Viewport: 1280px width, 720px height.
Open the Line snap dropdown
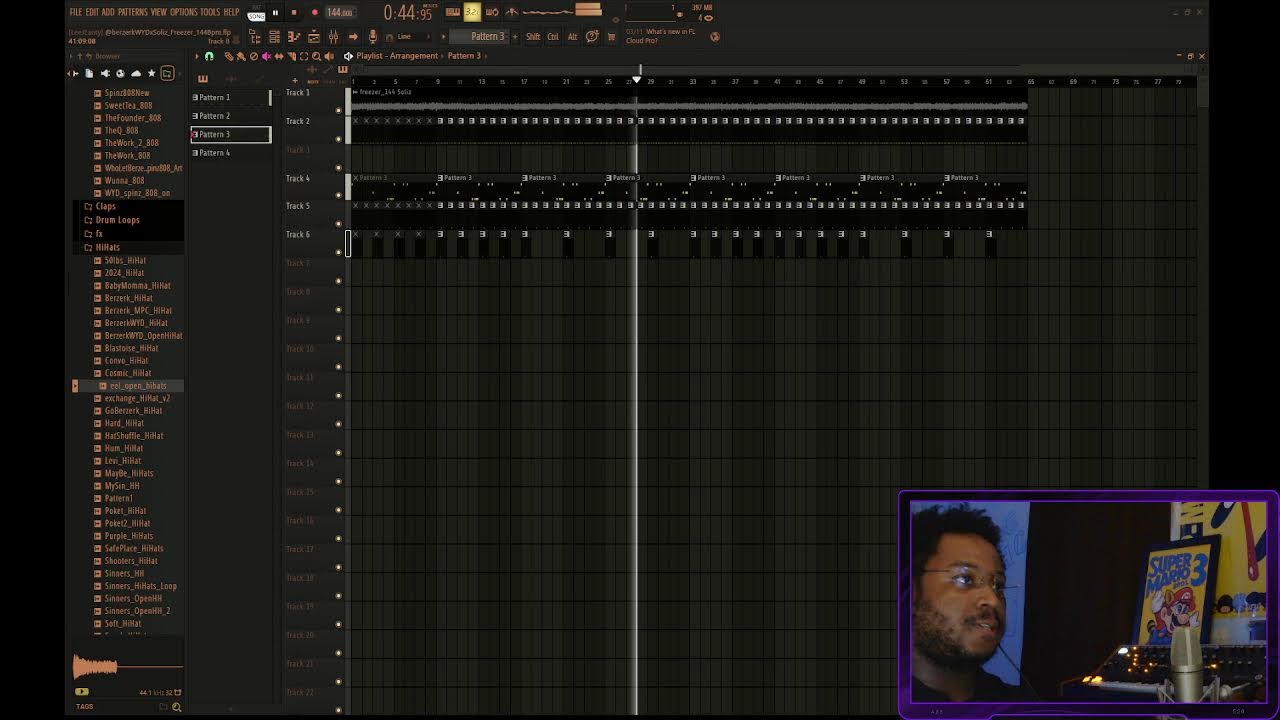pyautogui.click(x=409, y=37)
